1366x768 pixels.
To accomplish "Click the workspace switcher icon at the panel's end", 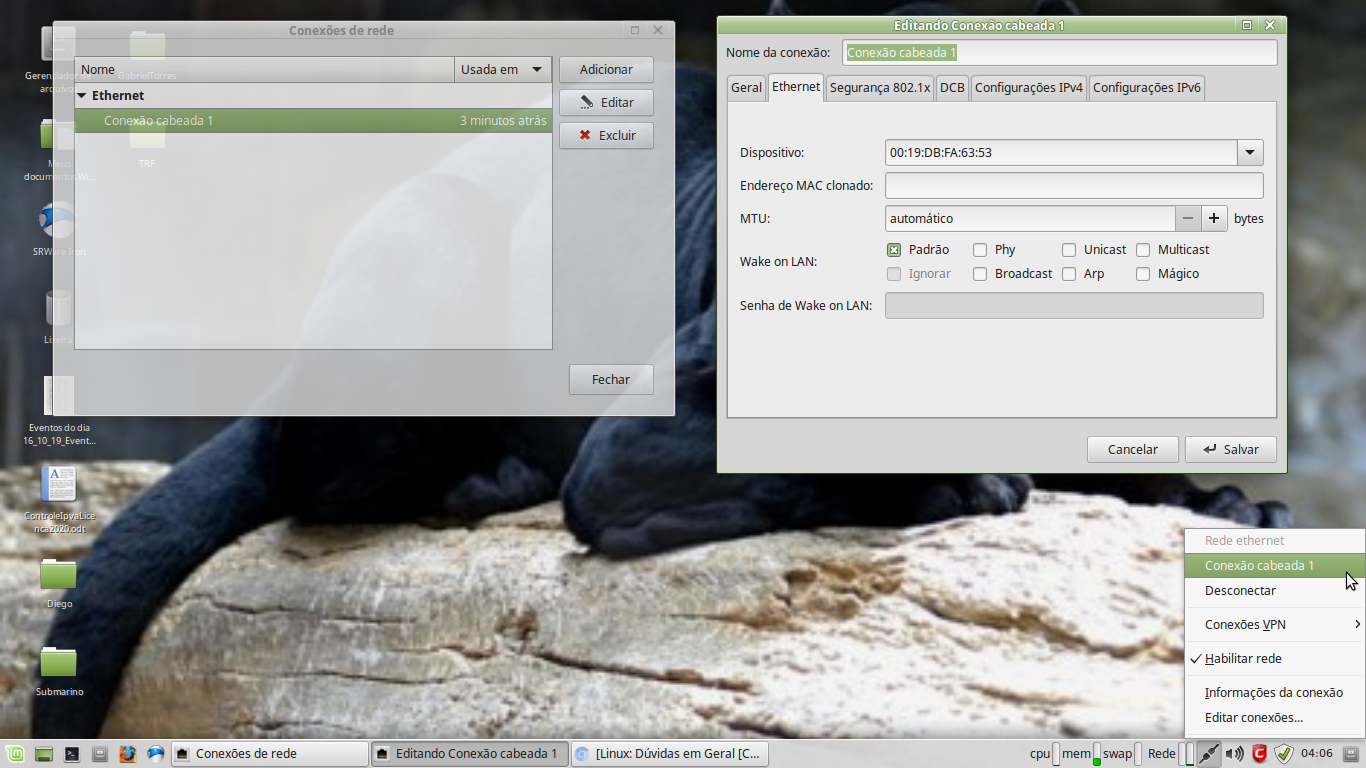I will (x=1352, y=753).
